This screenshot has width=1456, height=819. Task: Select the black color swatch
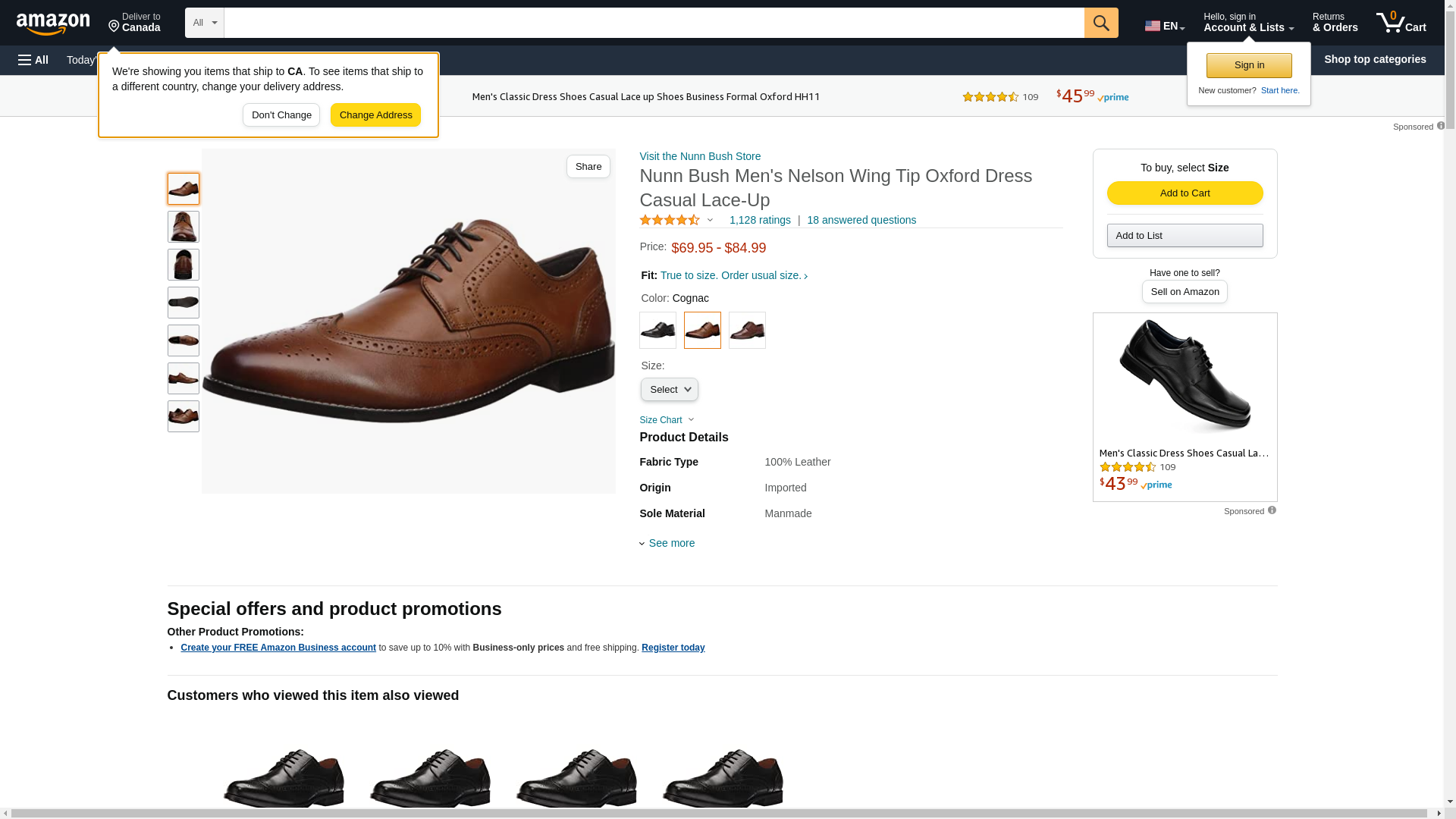tap(657, 331)
